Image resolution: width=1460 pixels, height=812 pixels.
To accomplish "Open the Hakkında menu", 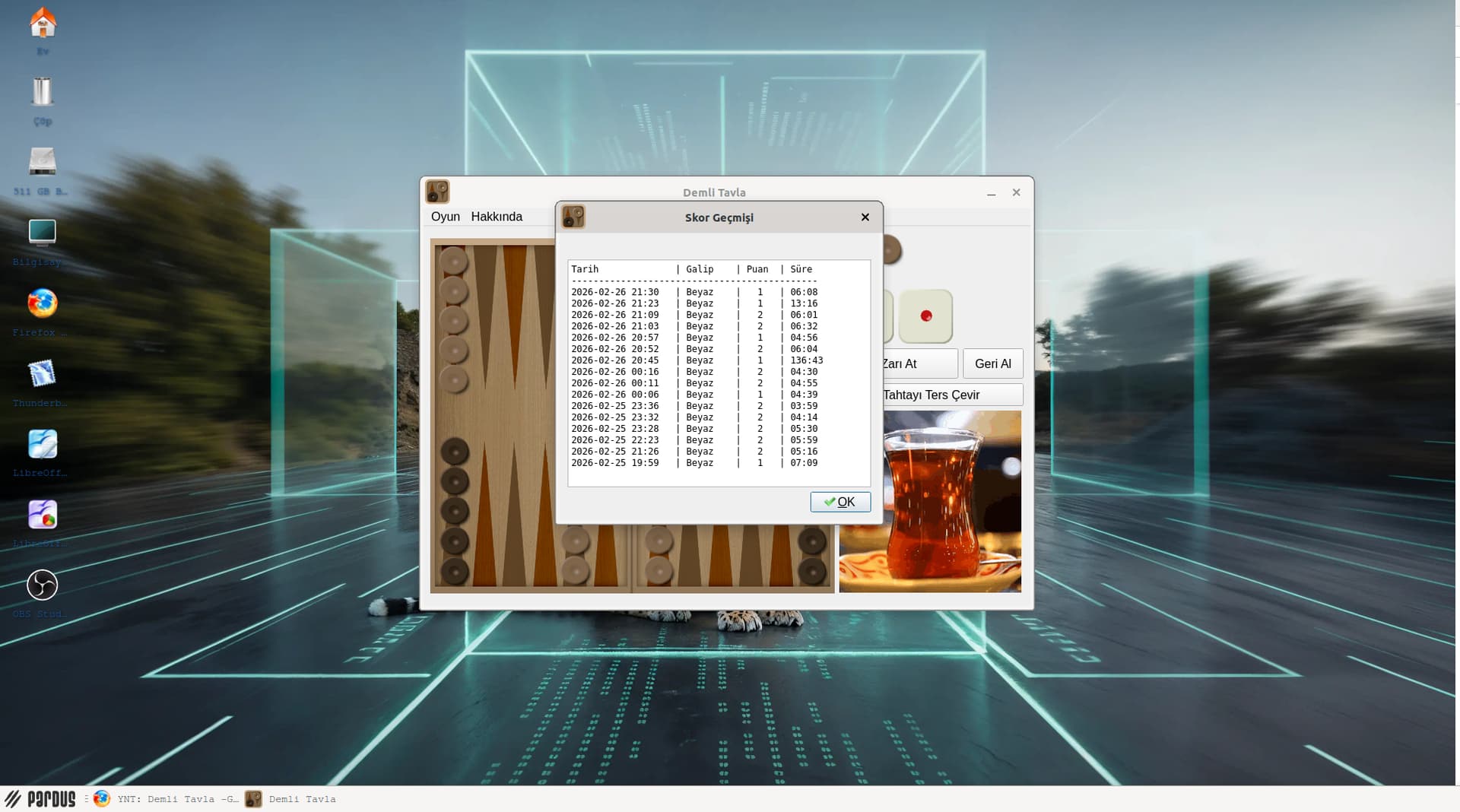I will (497, 217).
